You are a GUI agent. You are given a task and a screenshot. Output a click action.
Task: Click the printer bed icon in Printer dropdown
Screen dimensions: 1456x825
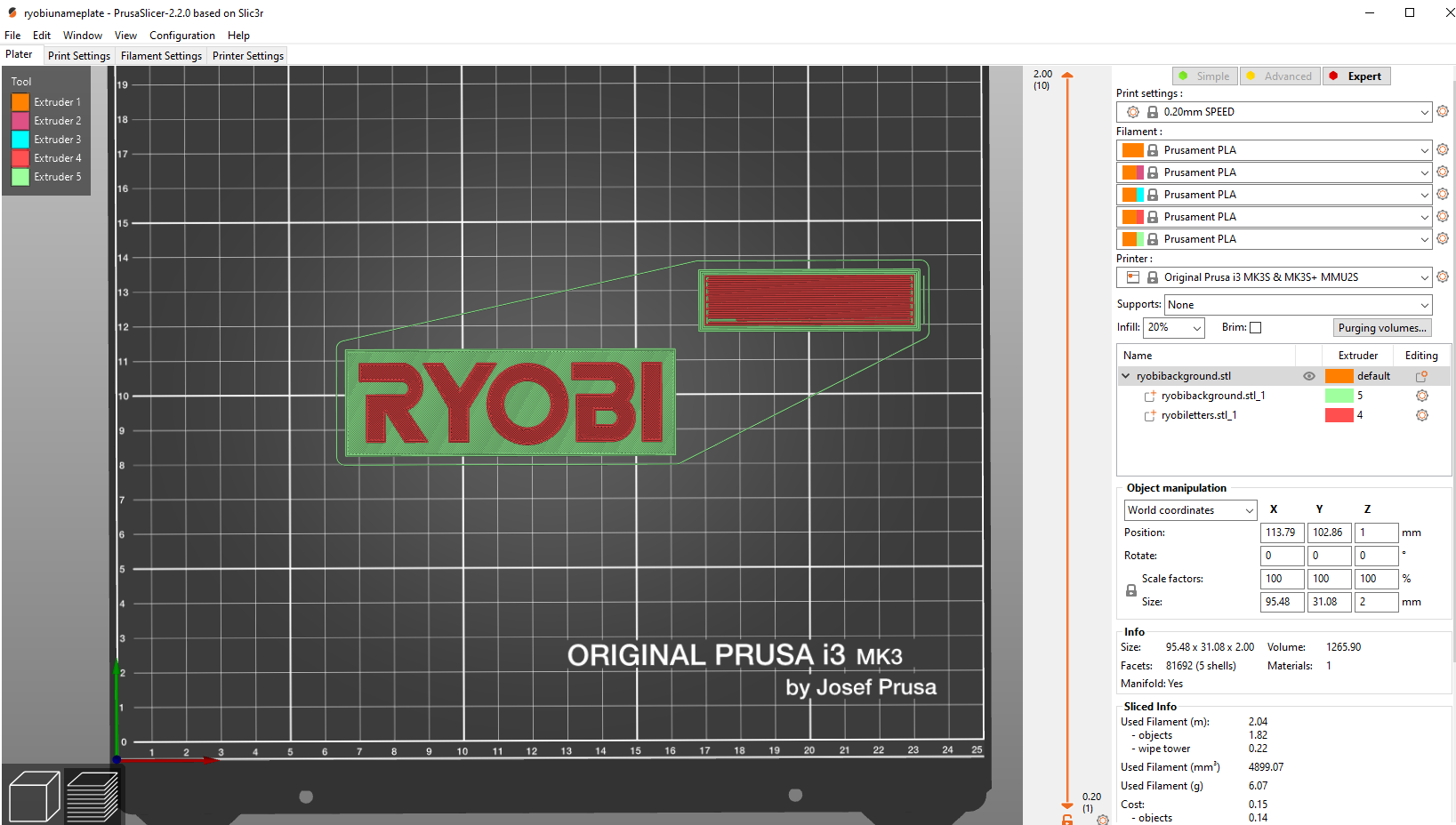(x=1132, y=277)
